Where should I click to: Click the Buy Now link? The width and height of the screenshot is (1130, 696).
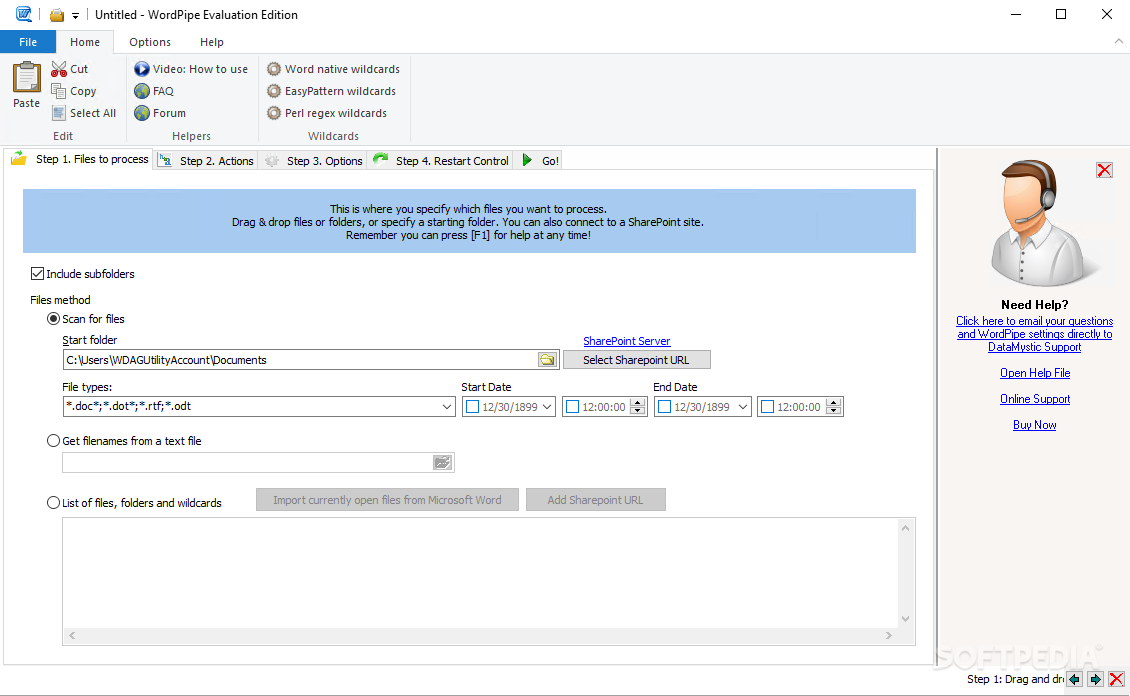1035,424
